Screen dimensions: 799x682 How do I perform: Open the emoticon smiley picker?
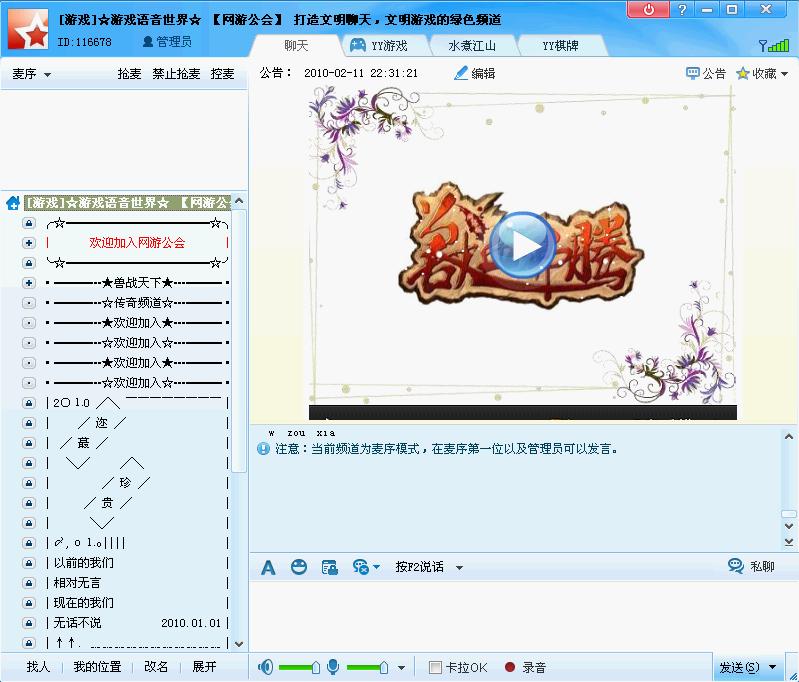coord(298,567)
